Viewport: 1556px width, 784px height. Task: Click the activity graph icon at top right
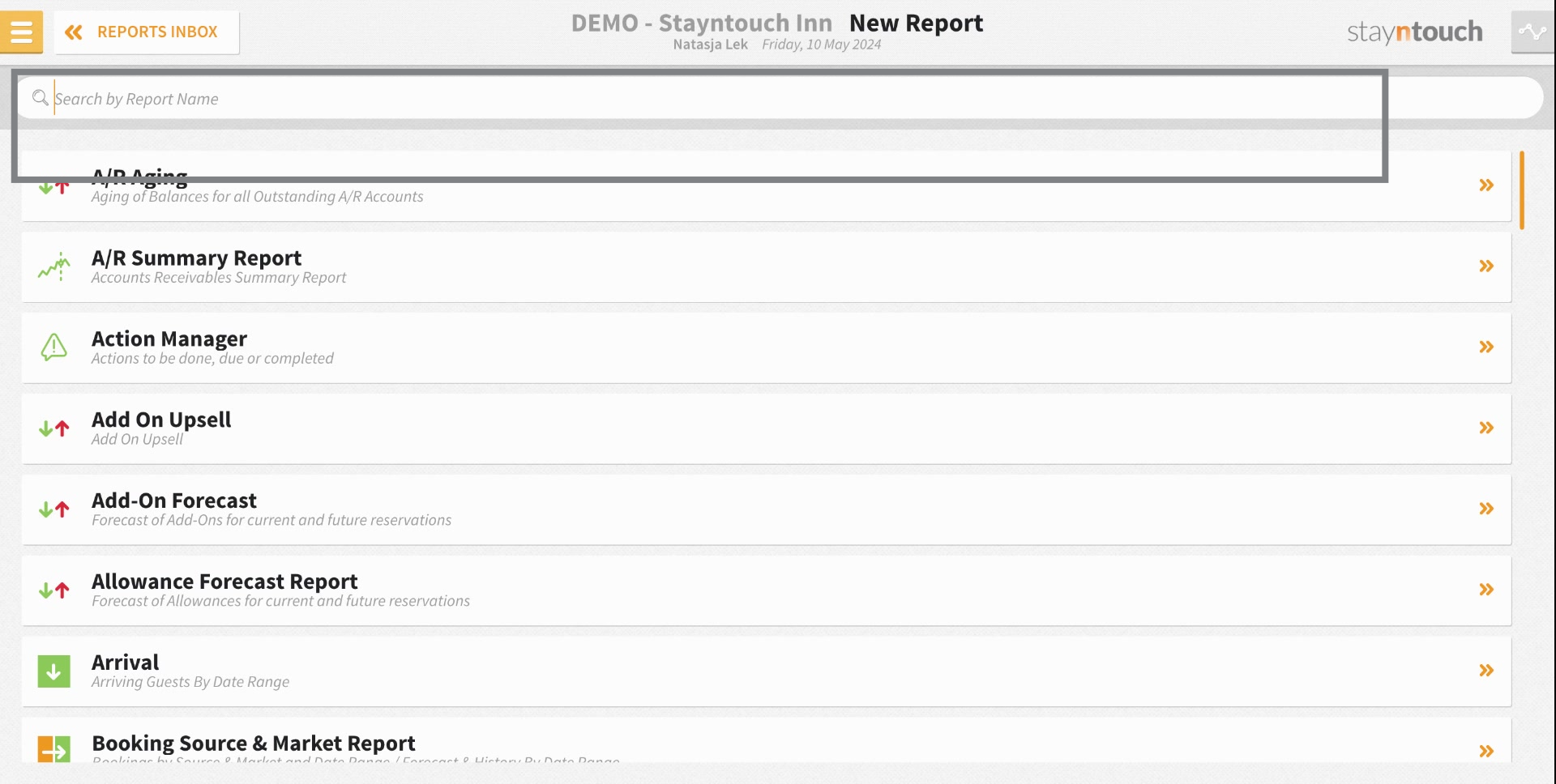1532,32
